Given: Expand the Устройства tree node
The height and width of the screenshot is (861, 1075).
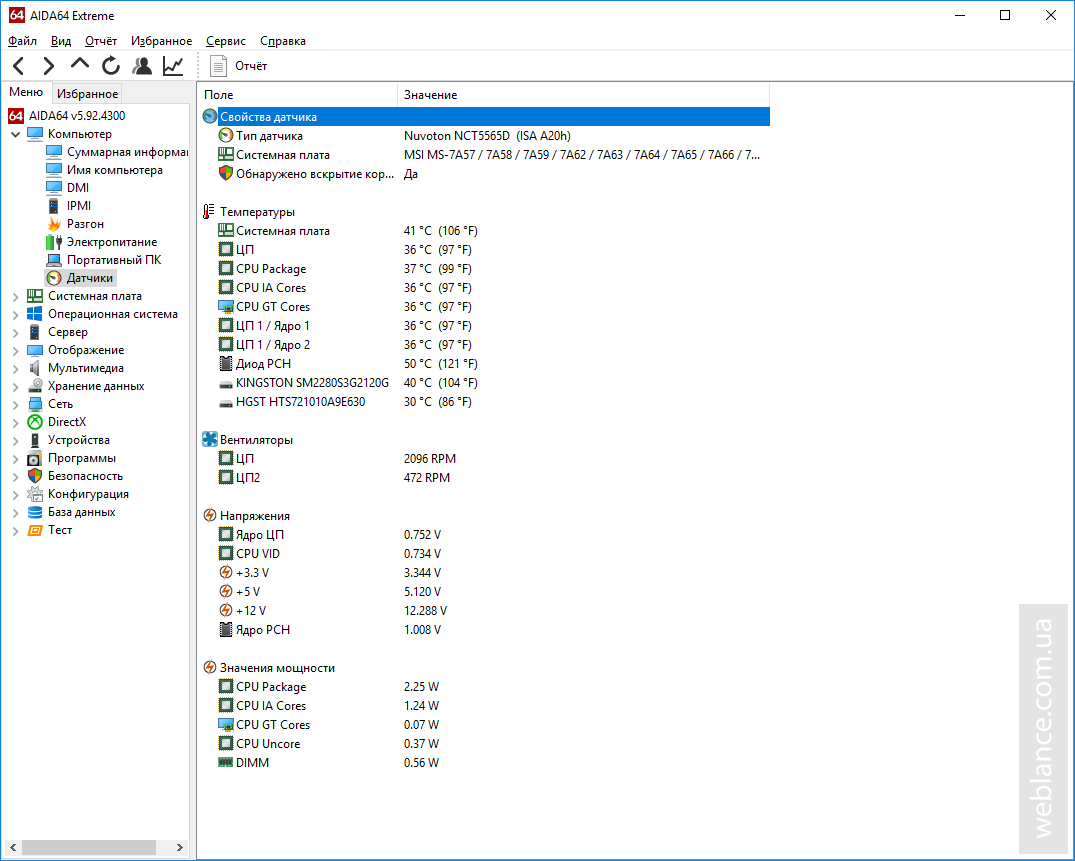Looking at the screenshot, I should click(16, 441).
